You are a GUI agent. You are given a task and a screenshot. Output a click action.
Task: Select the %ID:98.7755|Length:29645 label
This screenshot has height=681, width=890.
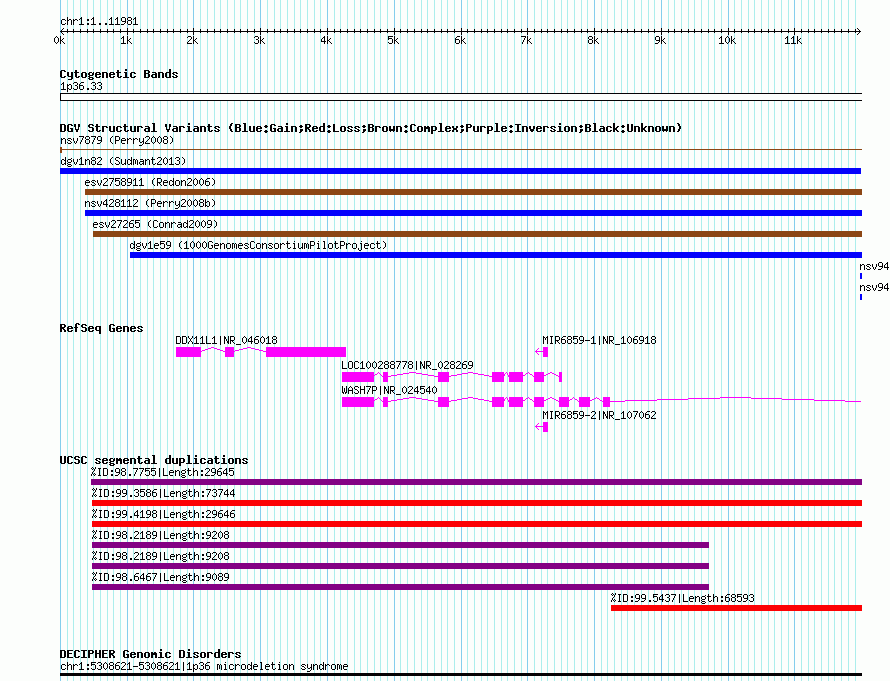click(x=162, y=472)
